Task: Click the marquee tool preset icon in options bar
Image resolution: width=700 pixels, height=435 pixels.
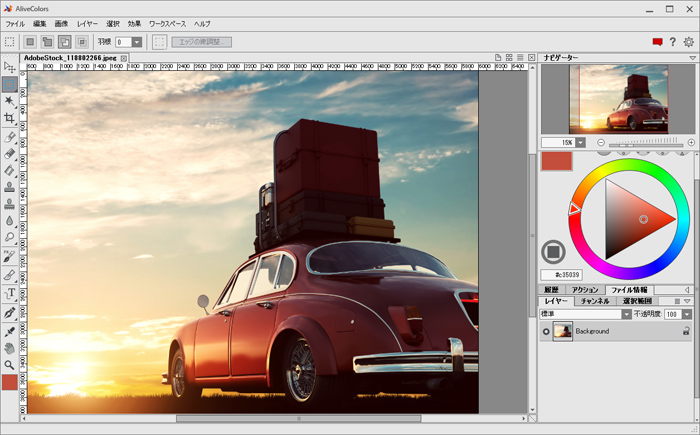Action: [x=9, y=42]
